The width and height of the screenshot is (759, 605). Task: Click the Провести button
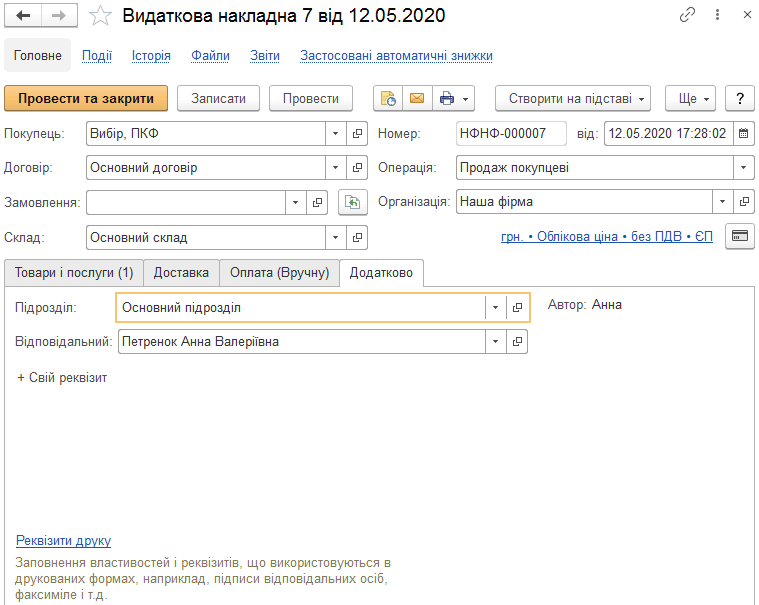(x=311, y=99)
